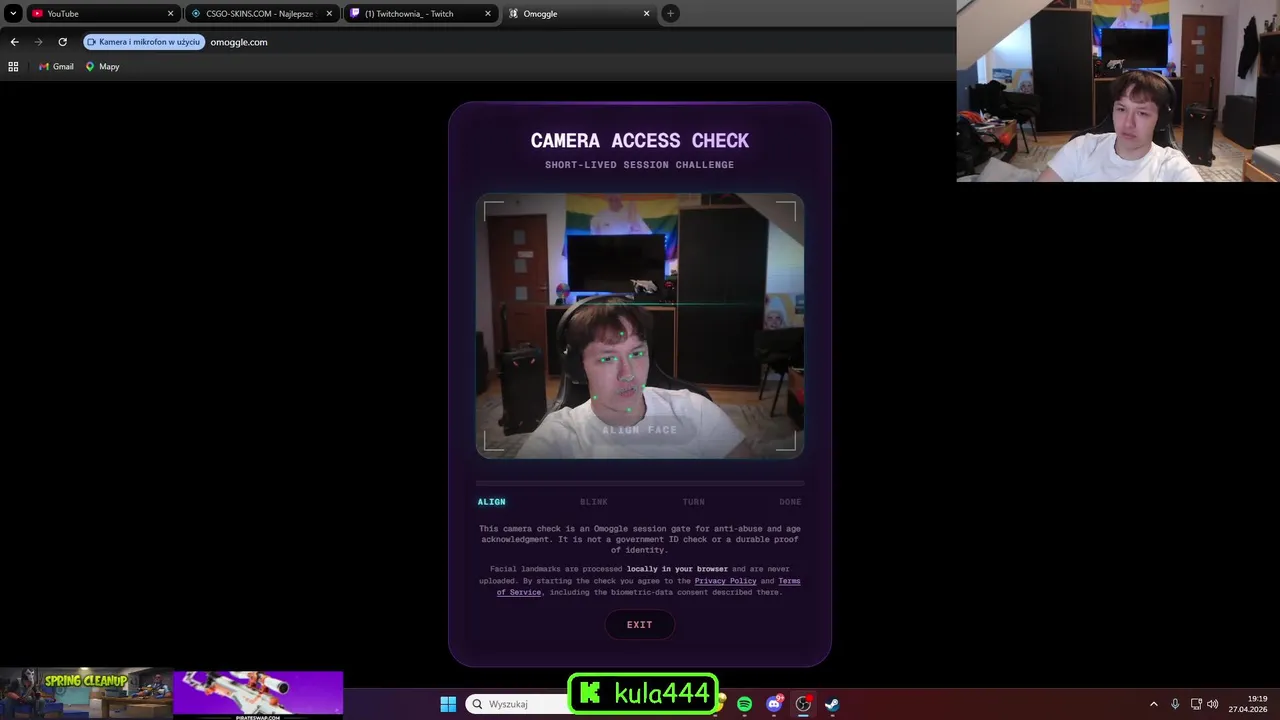Select the BLINK step label
The width and height of the screenshot is (1280, 720).
594,502
